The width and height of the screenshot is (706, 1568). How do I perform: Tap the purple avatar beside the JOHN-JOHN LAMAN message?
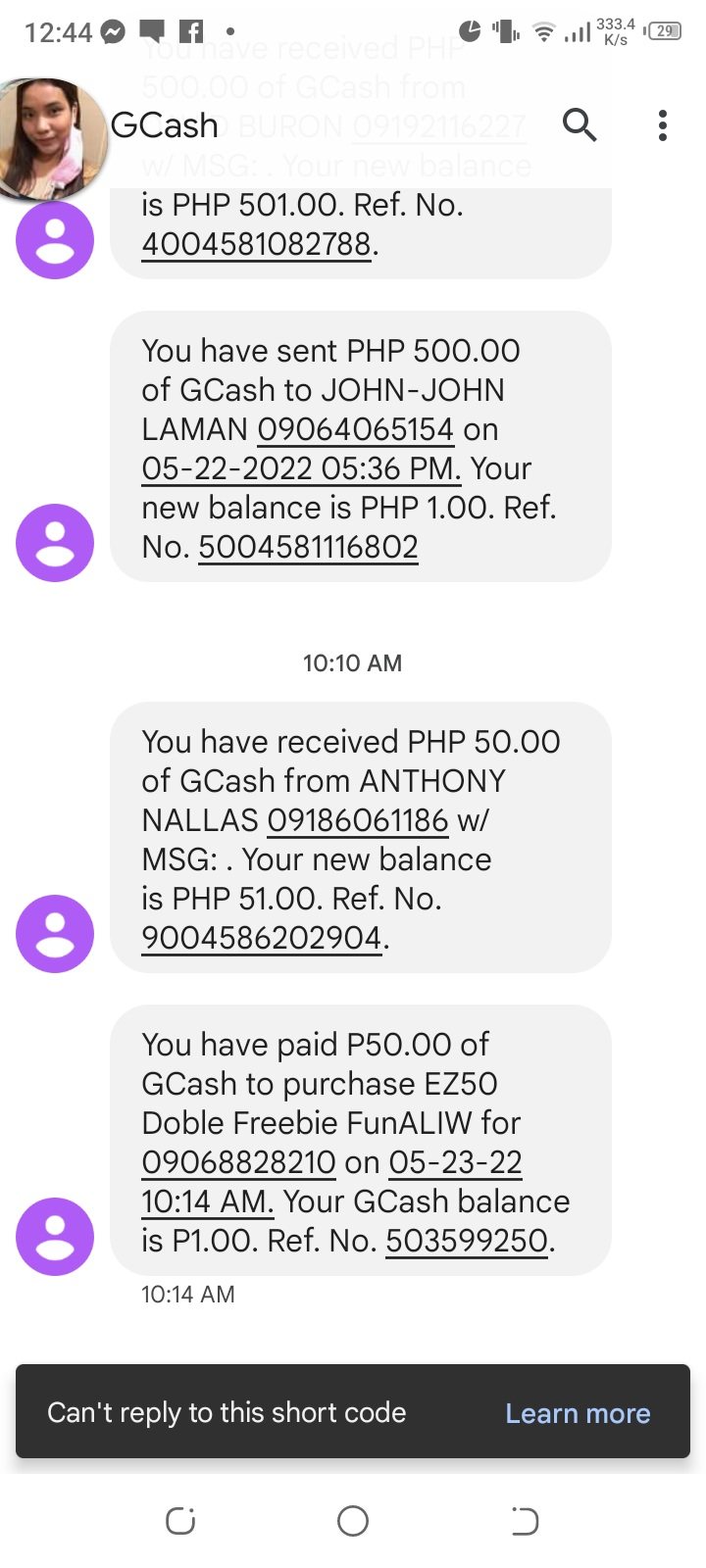pos(55,543)
